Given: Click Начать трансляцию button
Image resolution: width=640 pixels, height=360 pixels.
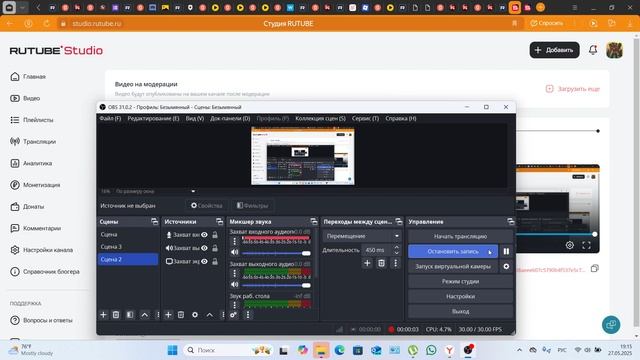Looking at the screenshot, I should point(460,236).
